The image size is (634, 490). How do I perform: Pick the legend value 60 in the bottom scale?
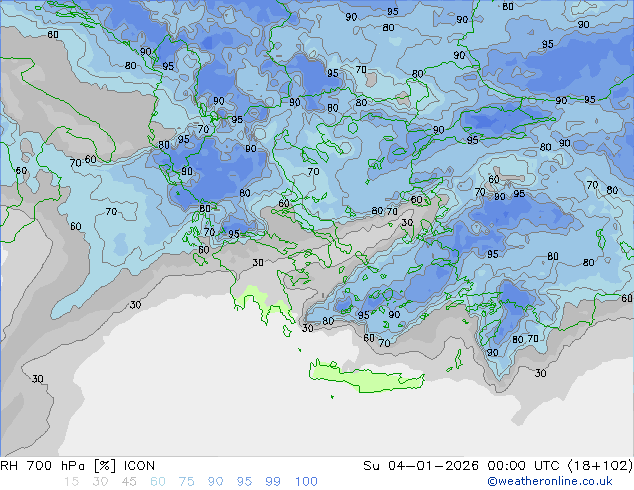click(x=158, y=482)
